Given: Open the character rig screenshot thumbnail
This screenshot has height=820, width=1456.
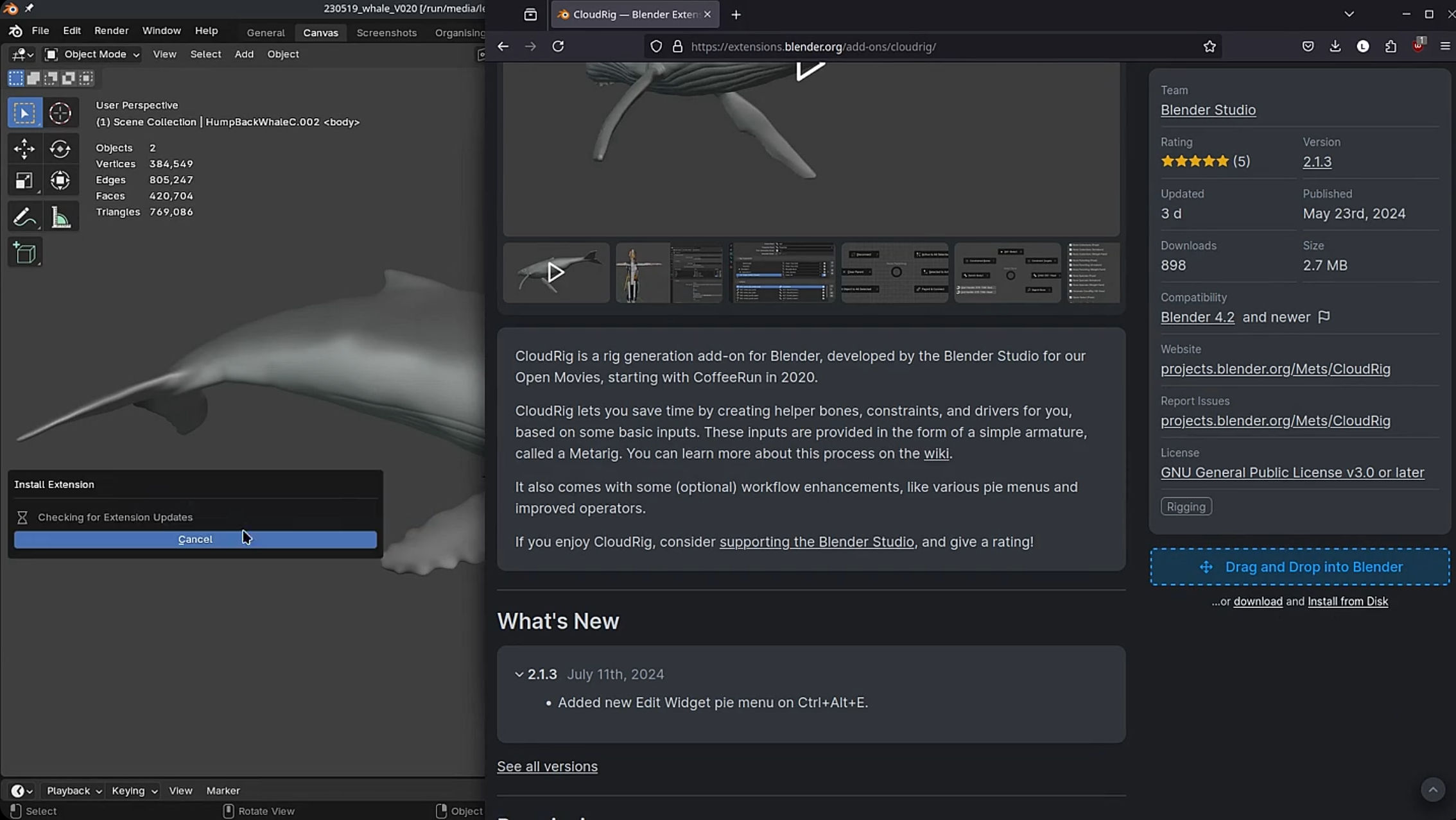Looking at the screenshot, I should pos(669,273).
